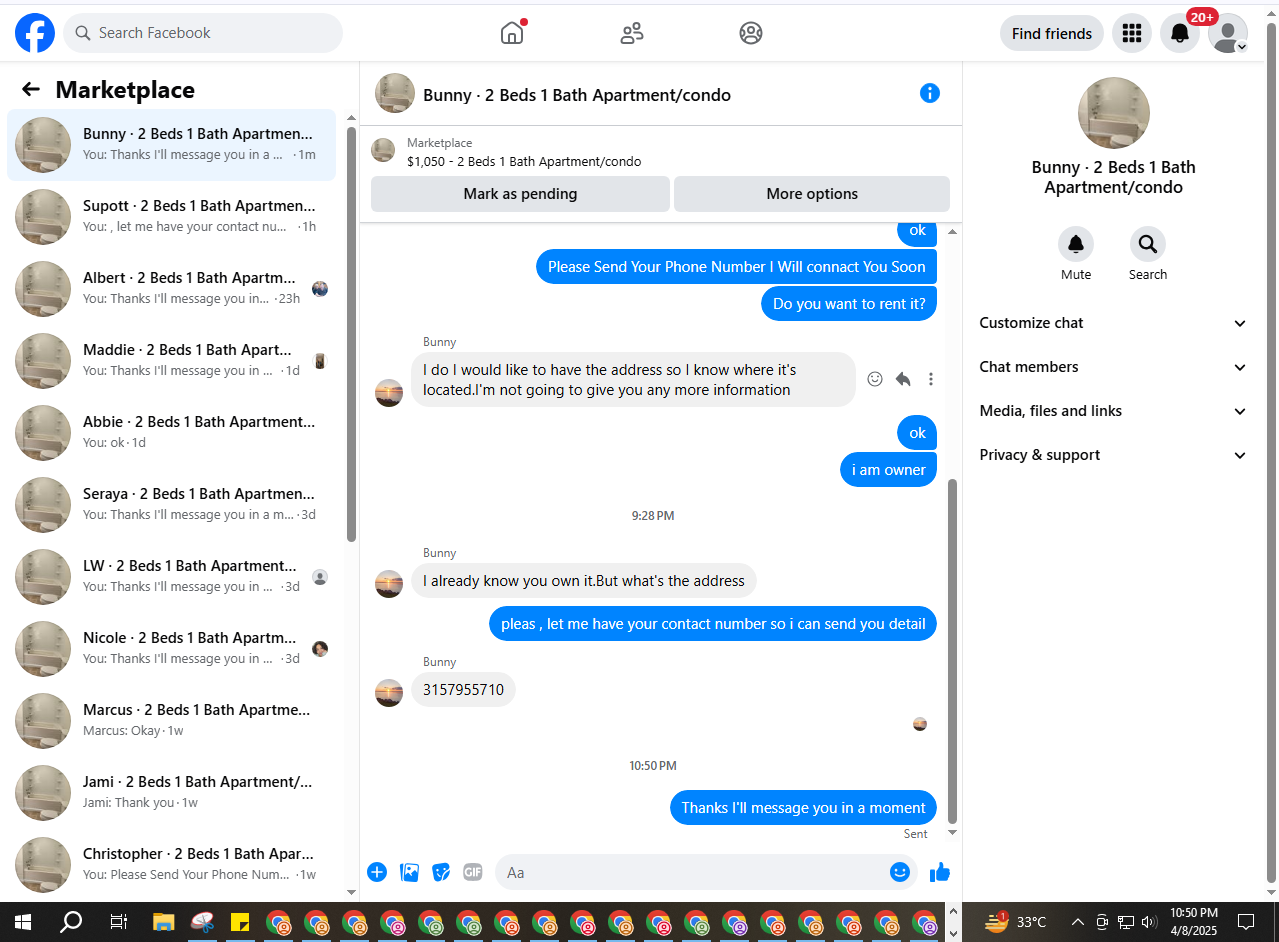Focus the Search Facebook field
This screenshot has height=942, width=1279.
[x=203, y=33]
